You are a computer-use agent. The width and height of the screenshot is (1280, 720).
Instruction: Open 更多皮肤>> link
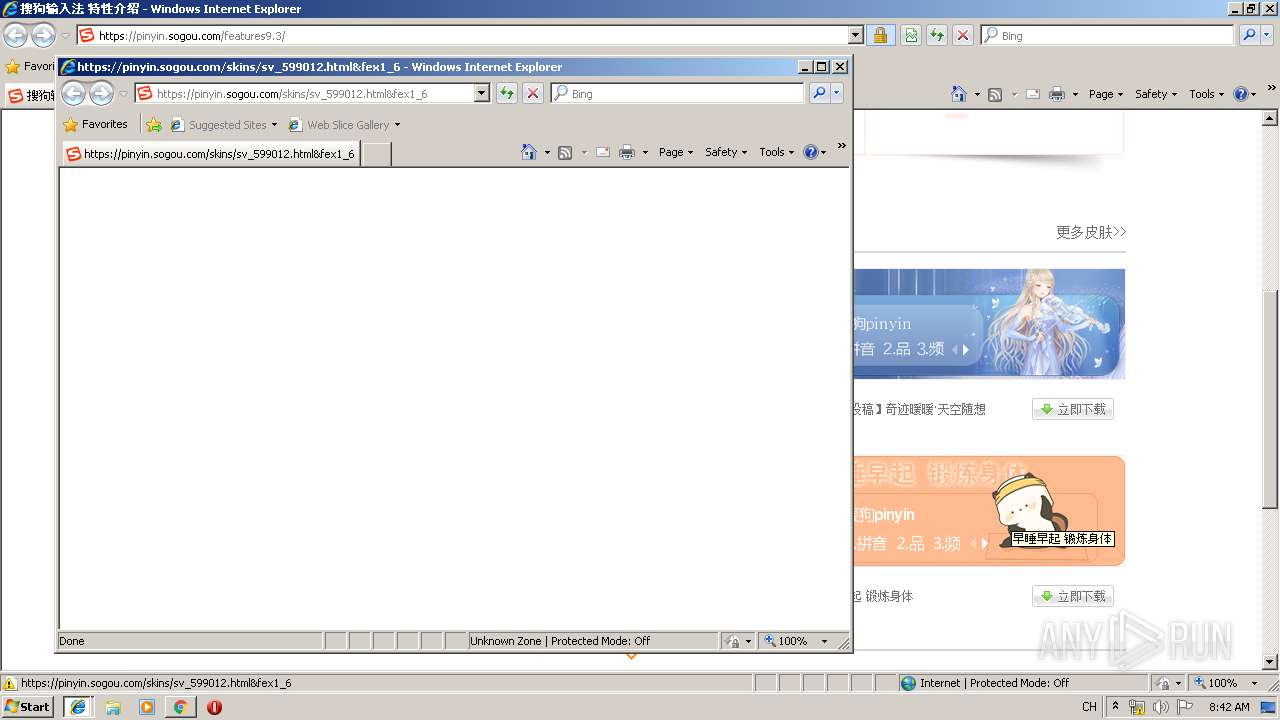(1091, 232)
